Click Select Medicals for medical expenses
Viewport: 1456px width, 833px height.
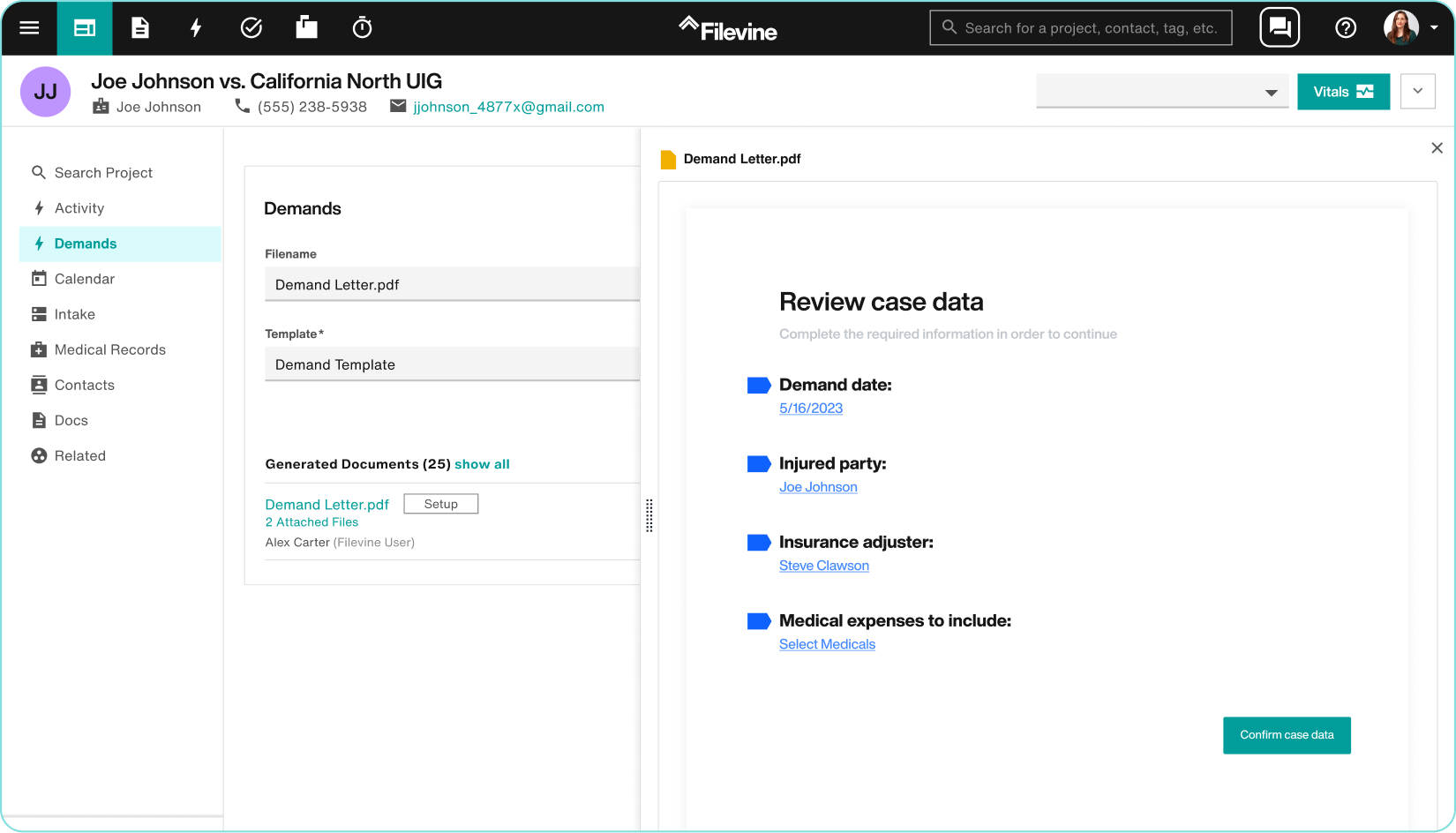tap(827, 644)
